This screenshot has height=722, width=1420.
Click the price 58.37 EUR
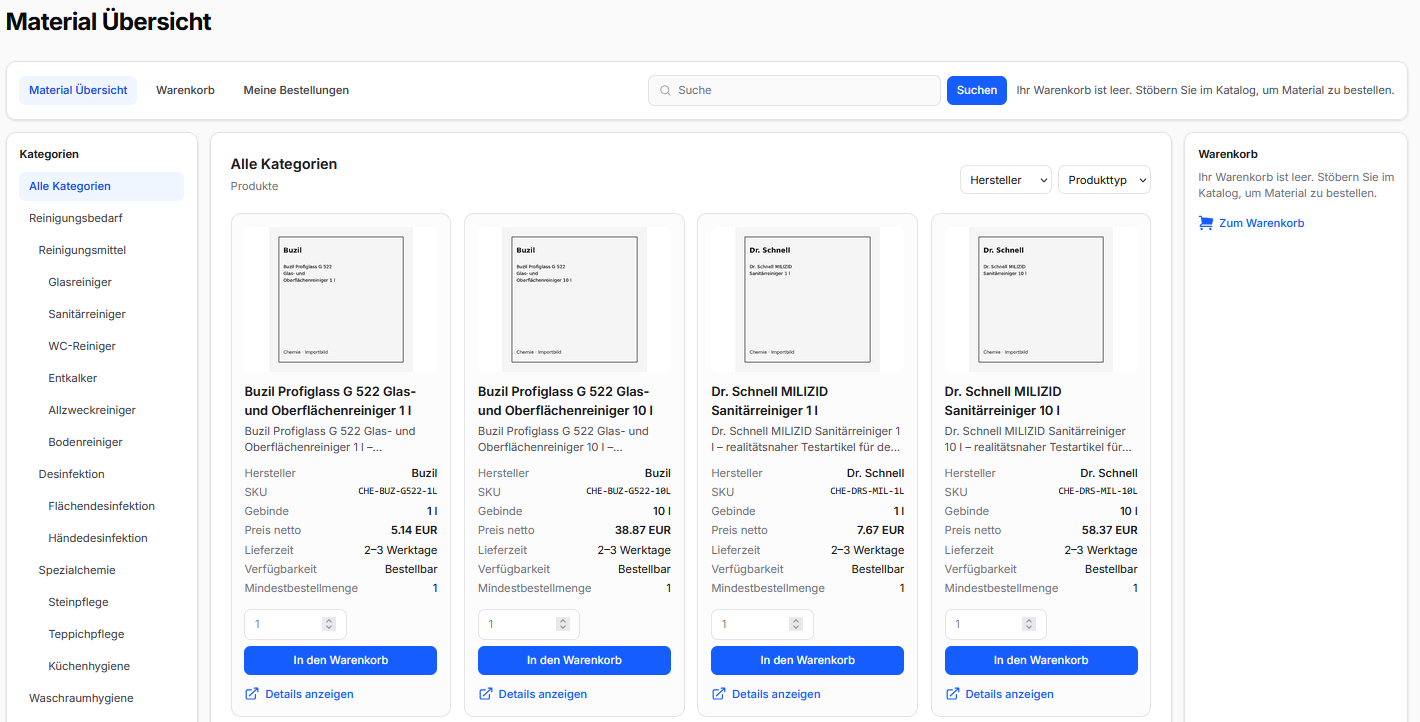tap(1110, 530)
